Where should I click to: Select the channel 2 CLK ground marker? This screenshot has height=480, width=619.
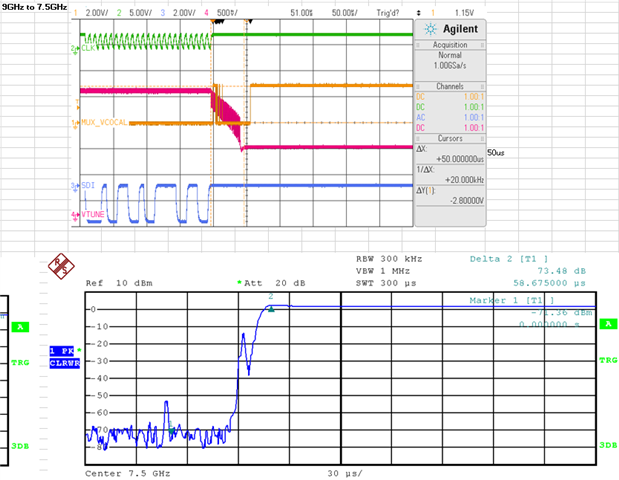pos(75,49)
